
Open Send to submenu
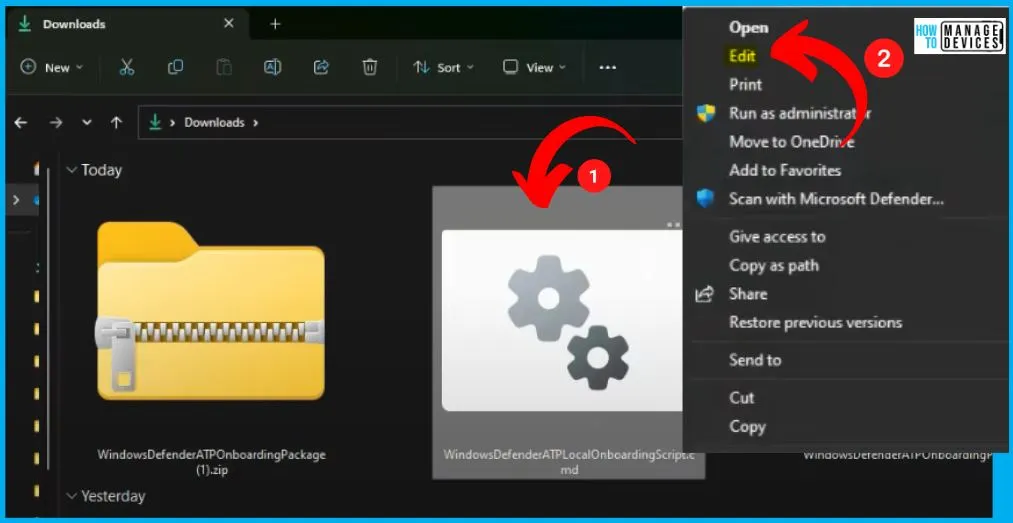pyautogui.click(x=755, y=360)
